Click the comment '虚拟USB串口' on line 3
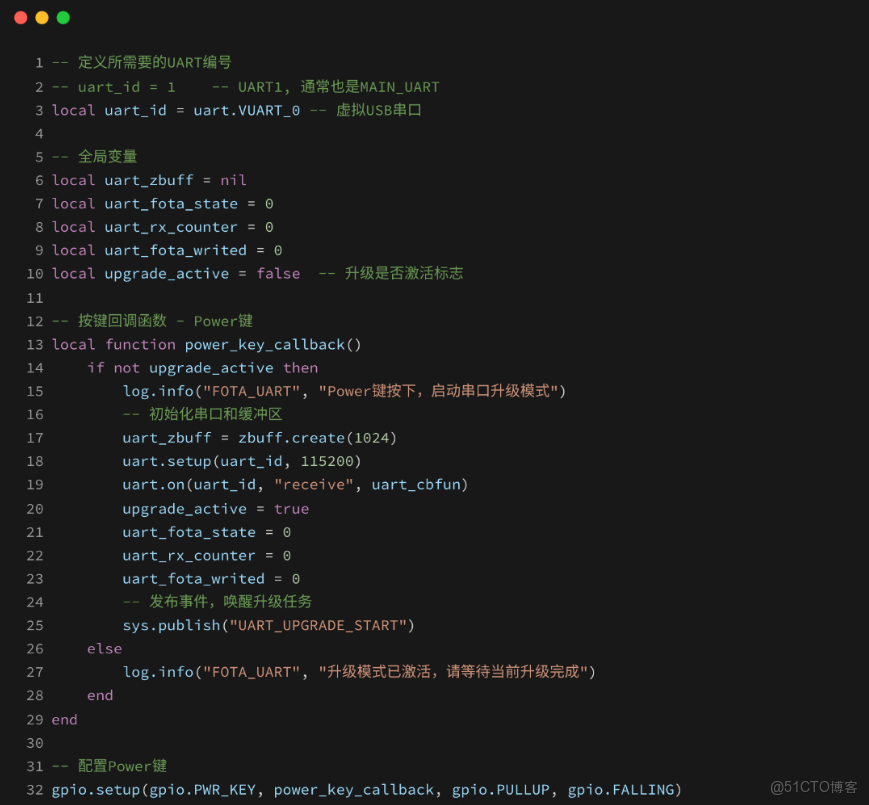869x805 pixels. coord(379,110)
